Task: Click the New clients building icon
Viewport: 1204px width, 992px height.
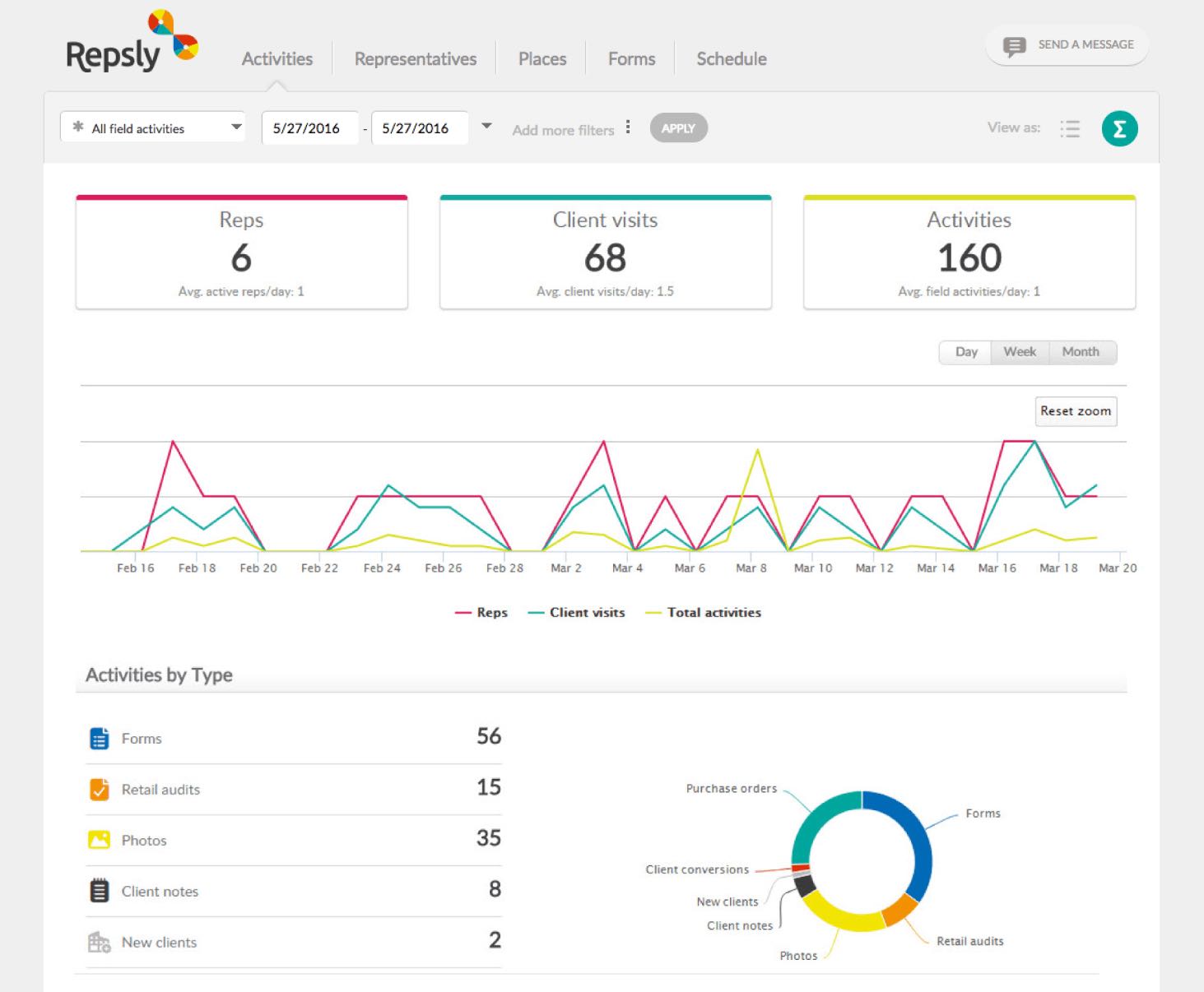Action: (100, 942)
